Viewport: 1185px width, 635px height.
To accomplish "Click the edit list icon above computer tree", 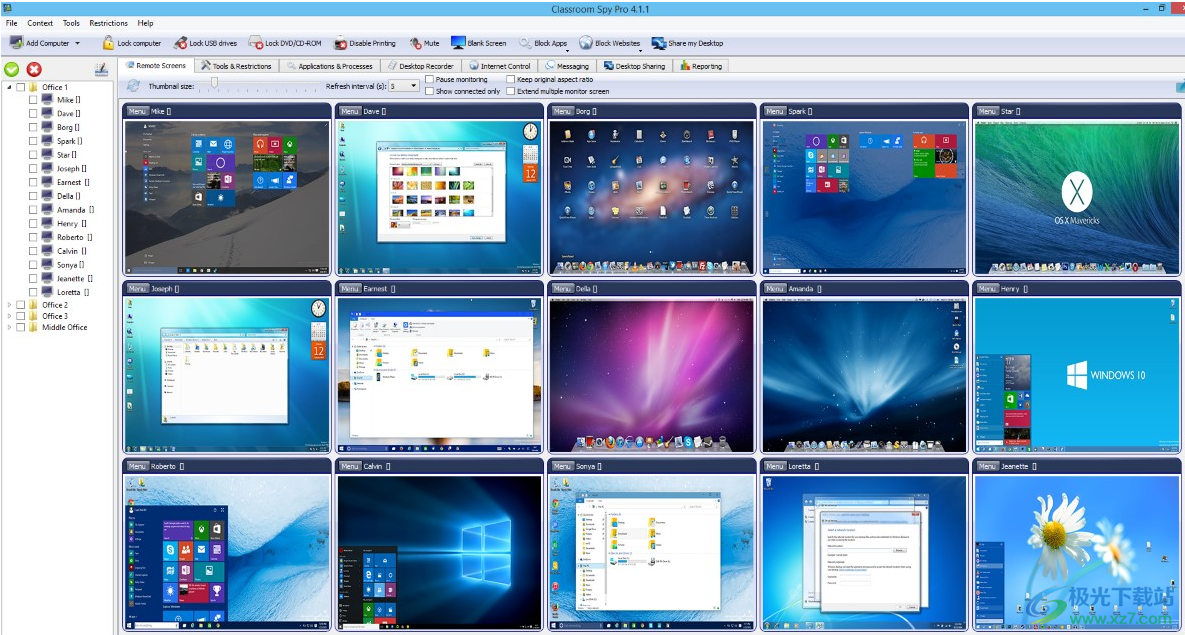I will (101, 70).
